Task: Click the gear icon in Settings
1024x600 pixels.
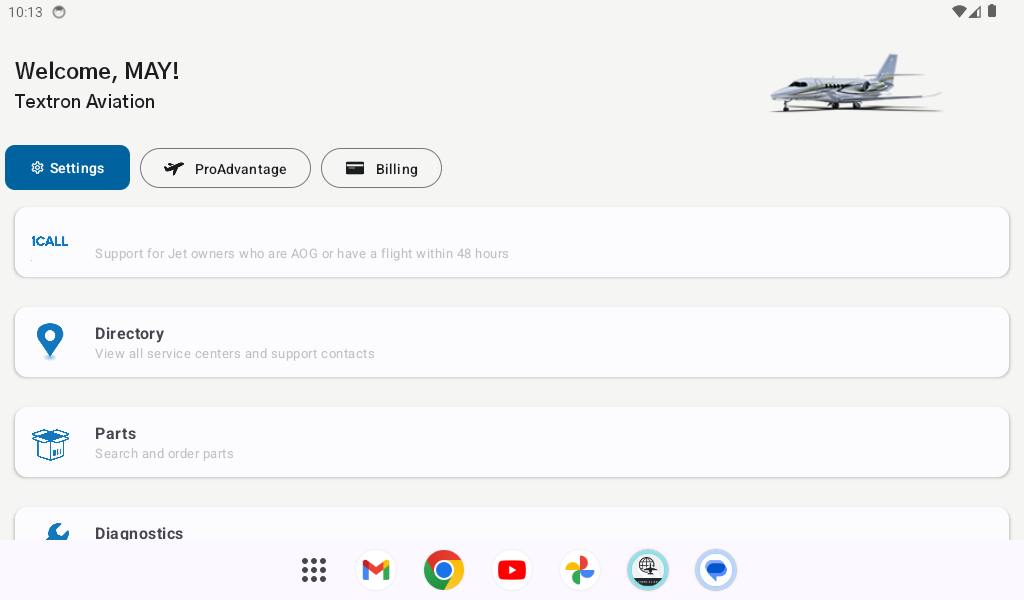Action: [37, 168]
